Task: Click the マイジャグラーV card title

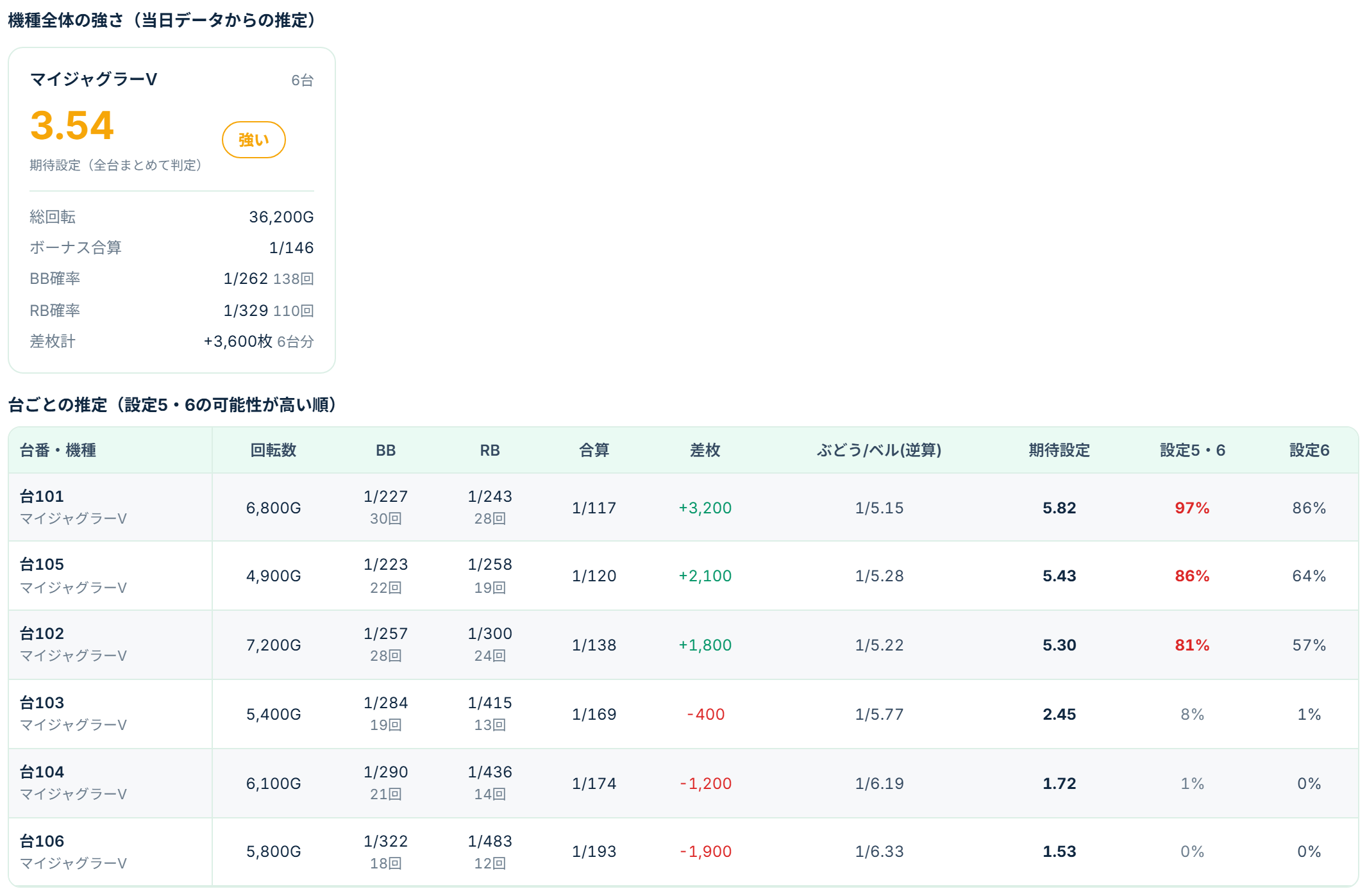Action: (x=94, y=79)
